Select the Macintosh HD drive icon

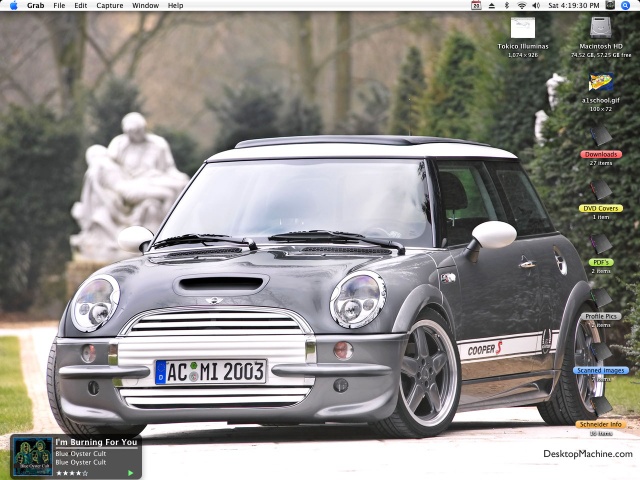(x=601, y=28)
